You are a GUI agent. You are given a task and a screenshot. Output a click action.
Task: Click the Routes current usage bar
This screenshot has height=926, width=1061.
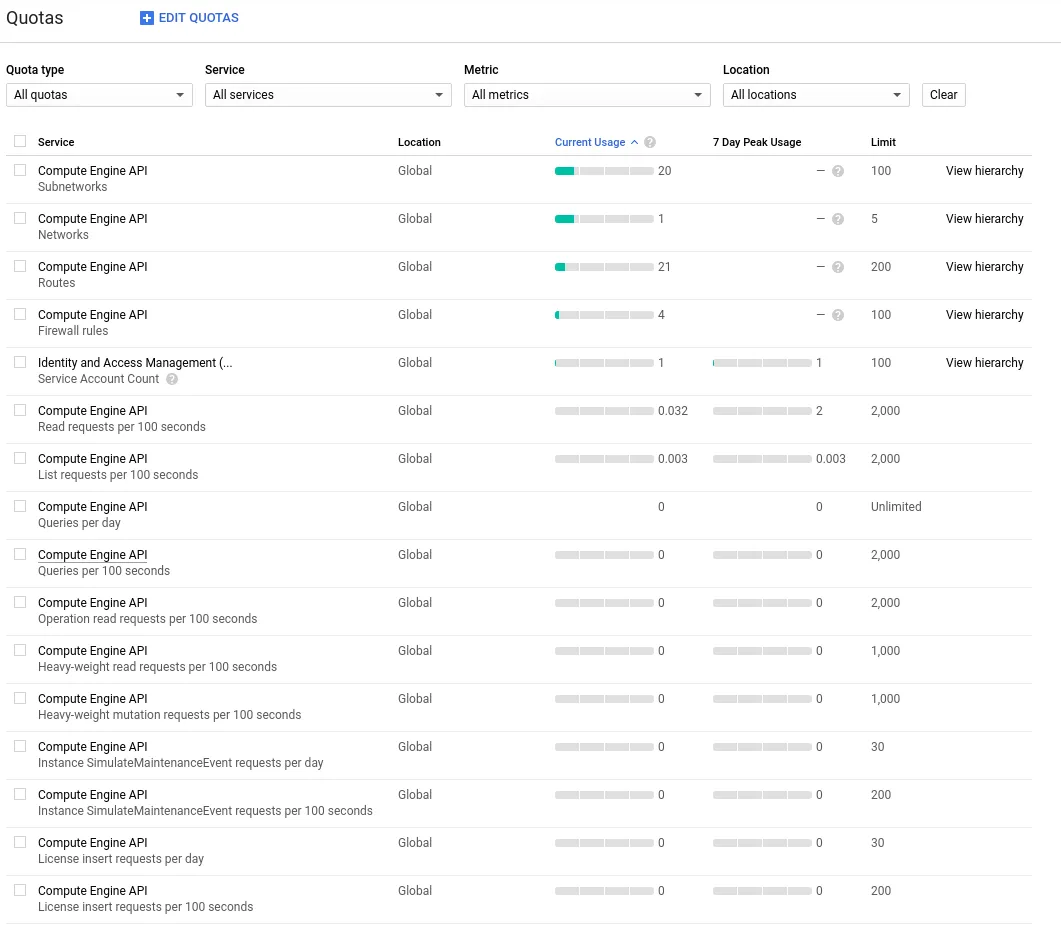[604, 267]
